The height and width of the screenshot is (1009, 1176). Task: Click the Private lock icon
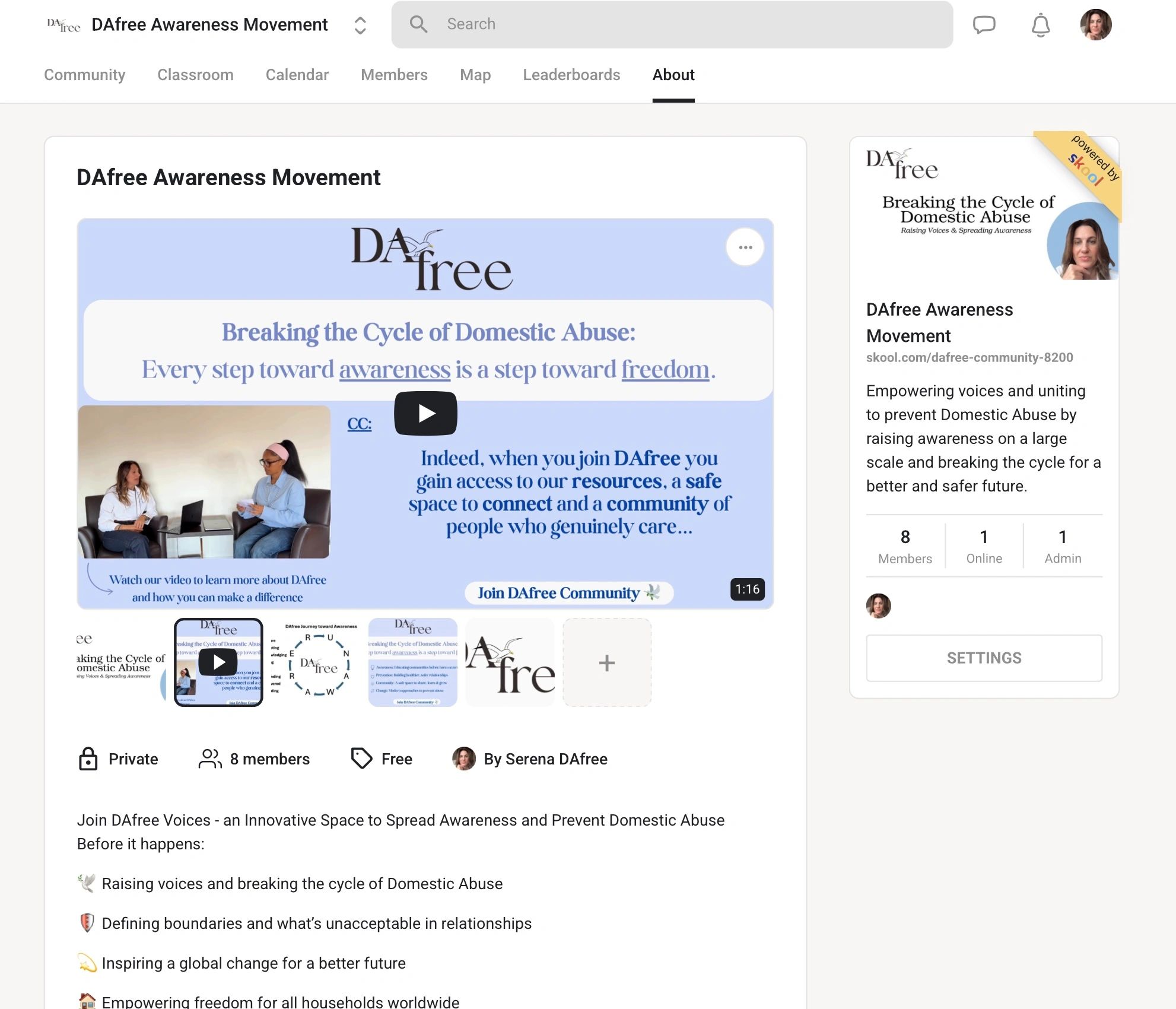[88, 759]
